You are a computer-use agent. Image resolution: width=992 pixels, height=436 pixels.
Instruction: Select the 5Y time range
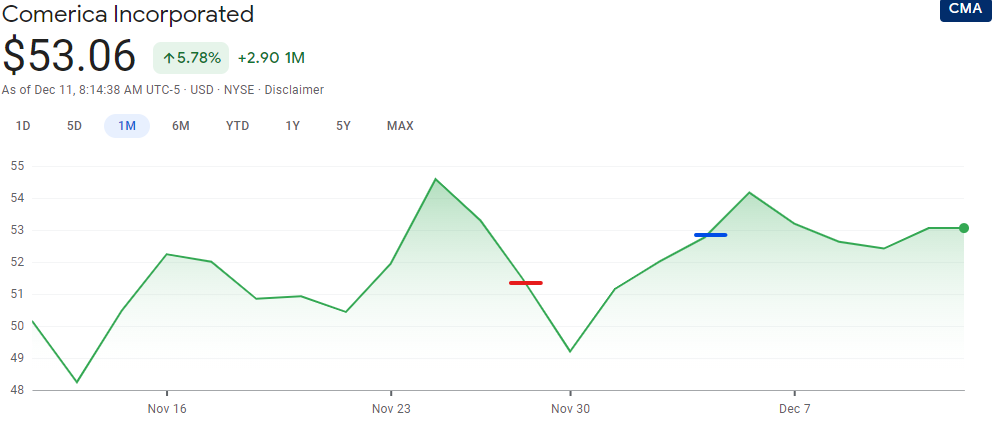tap(343, 126)
